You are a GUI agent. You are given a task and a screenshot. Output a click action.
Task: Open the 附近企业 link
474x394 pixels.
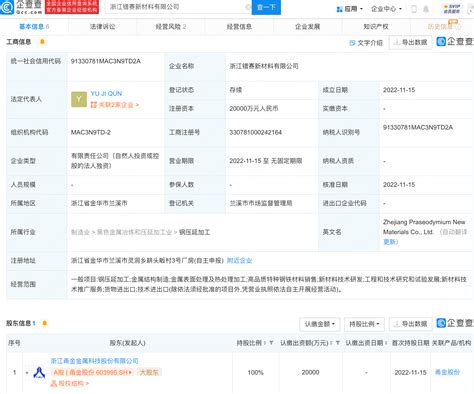click(x=239, y=261)
